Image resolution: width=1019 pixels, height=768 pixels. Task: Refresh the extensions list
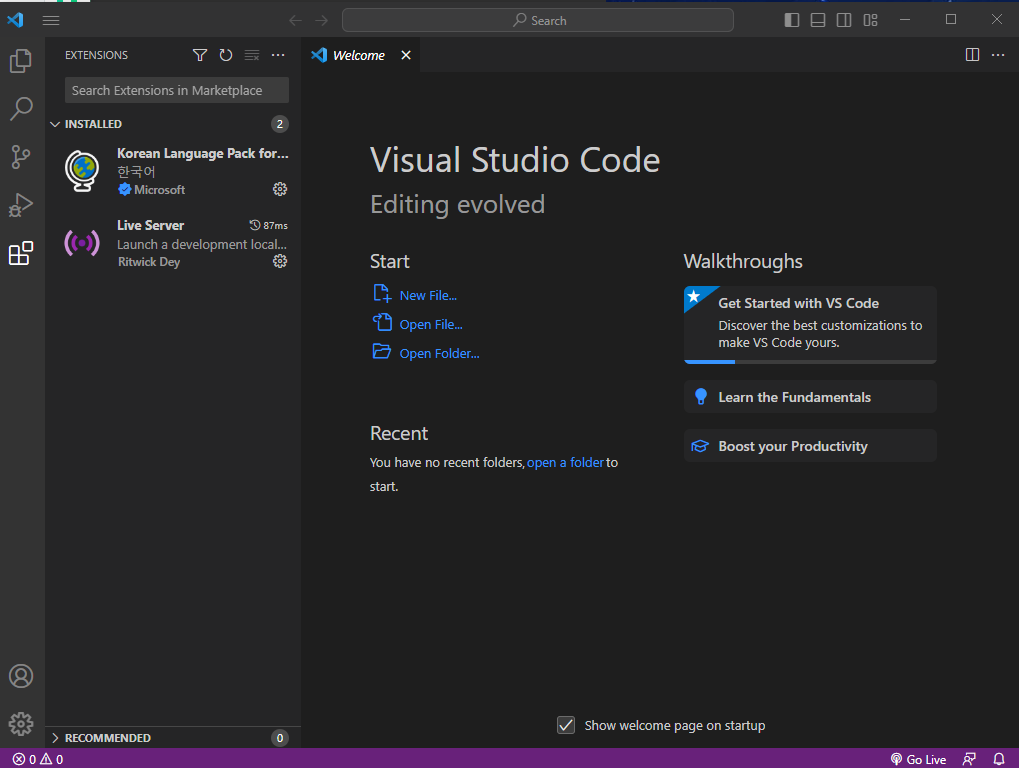tap(226, 55)
